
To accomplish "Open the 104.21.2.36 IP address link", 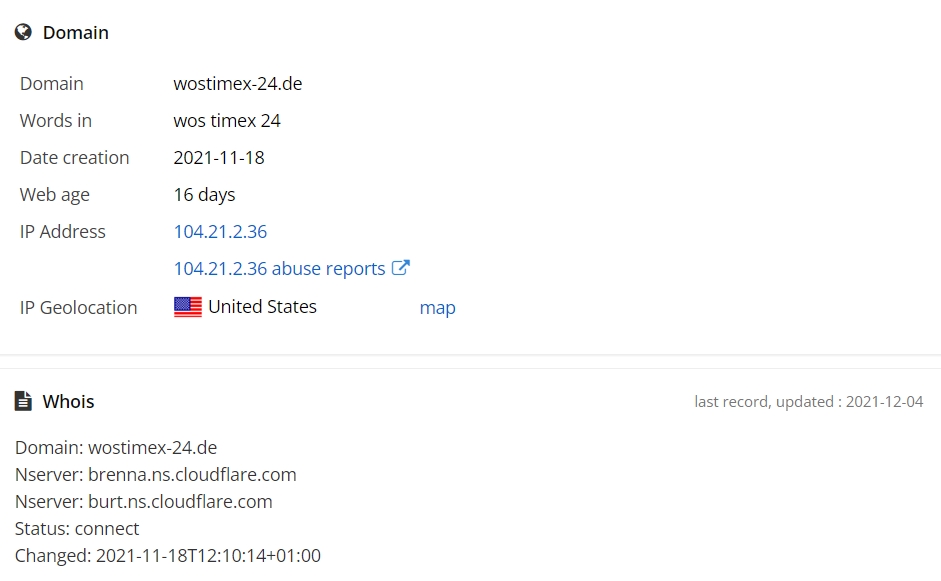I will click(x=220, y=231).
